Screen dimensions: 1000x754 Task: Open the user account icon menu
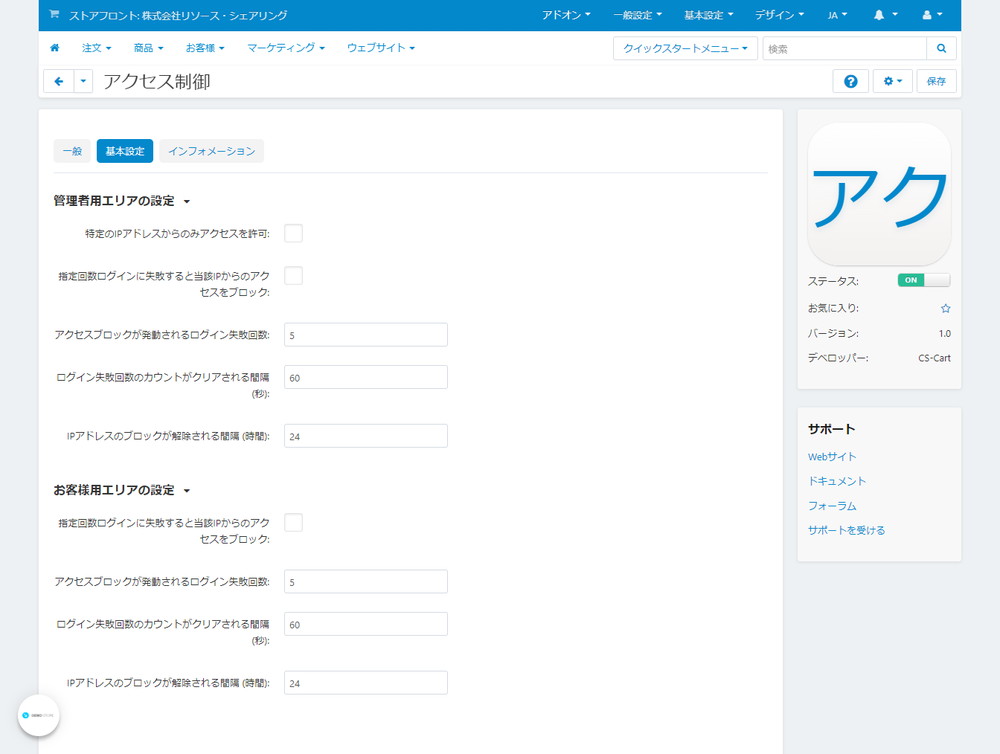[x=932, y=15]
